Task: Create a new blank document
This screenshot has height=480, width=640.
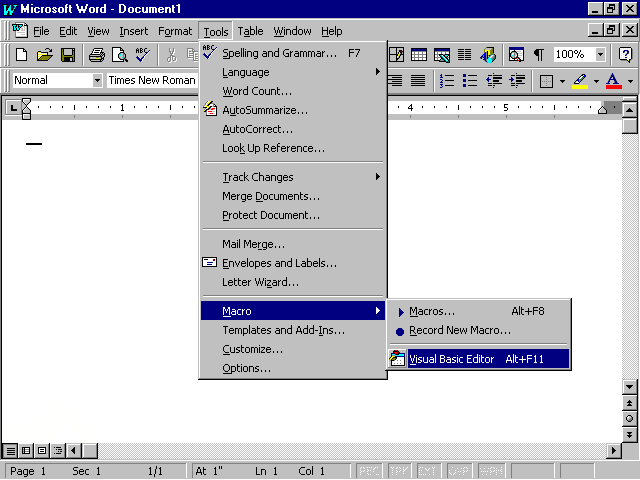Action: (21, 55)
